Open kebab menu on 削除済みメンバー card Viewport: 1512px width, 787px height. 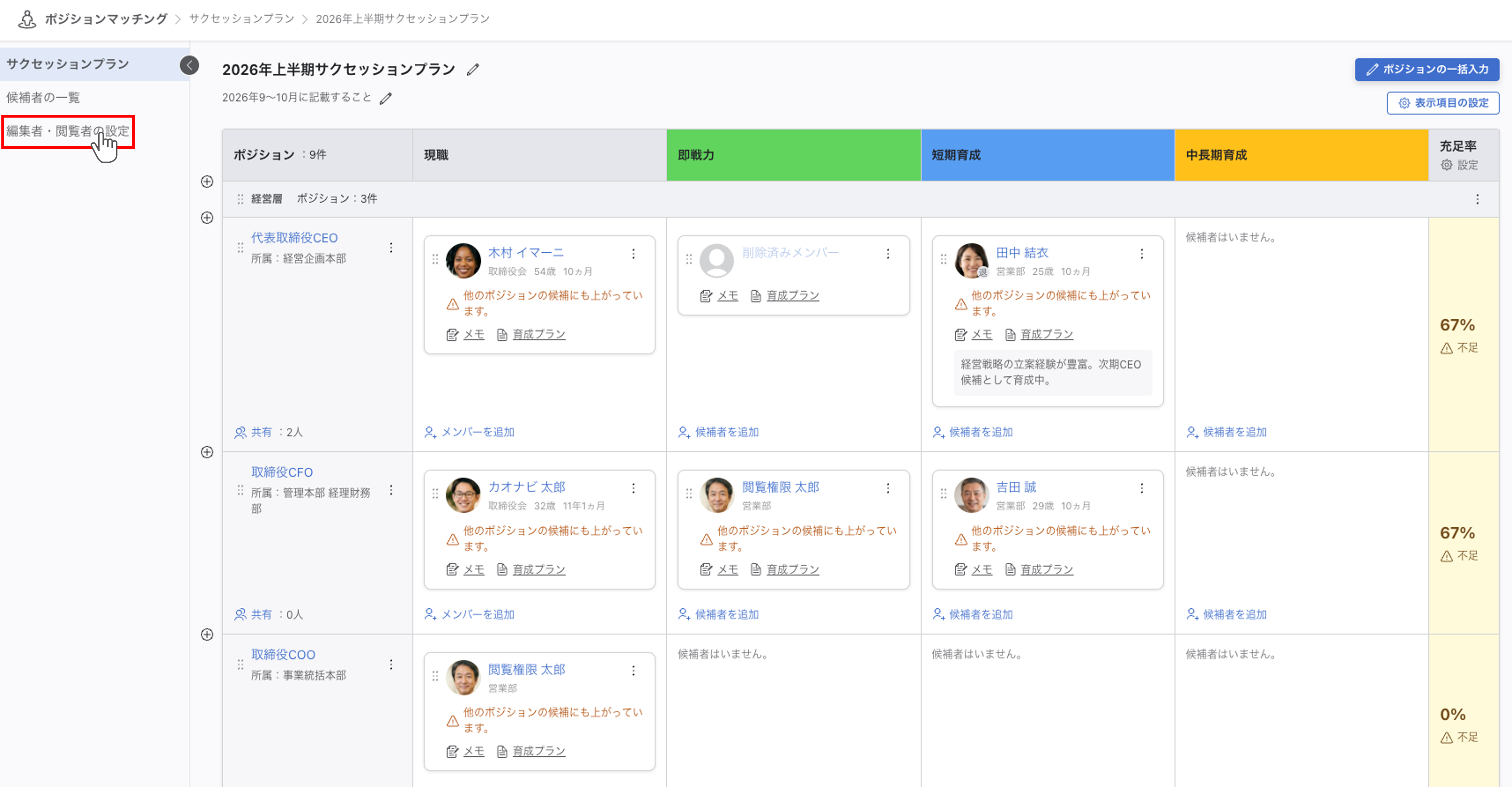[x=888, y=254]
